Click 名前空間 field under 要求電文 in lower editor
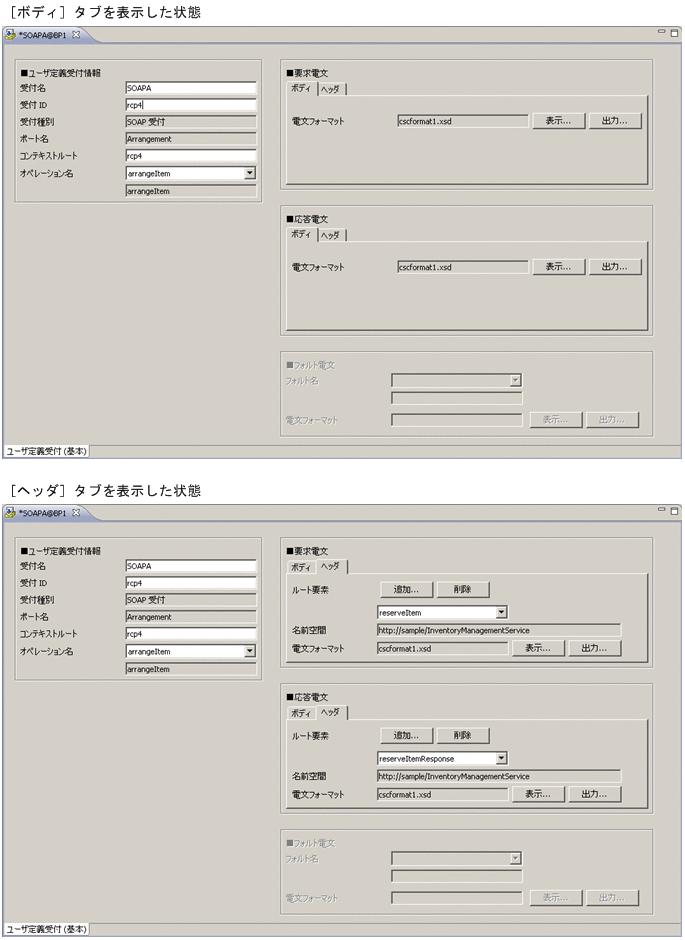The image size is (685, 940). point(499,630)
